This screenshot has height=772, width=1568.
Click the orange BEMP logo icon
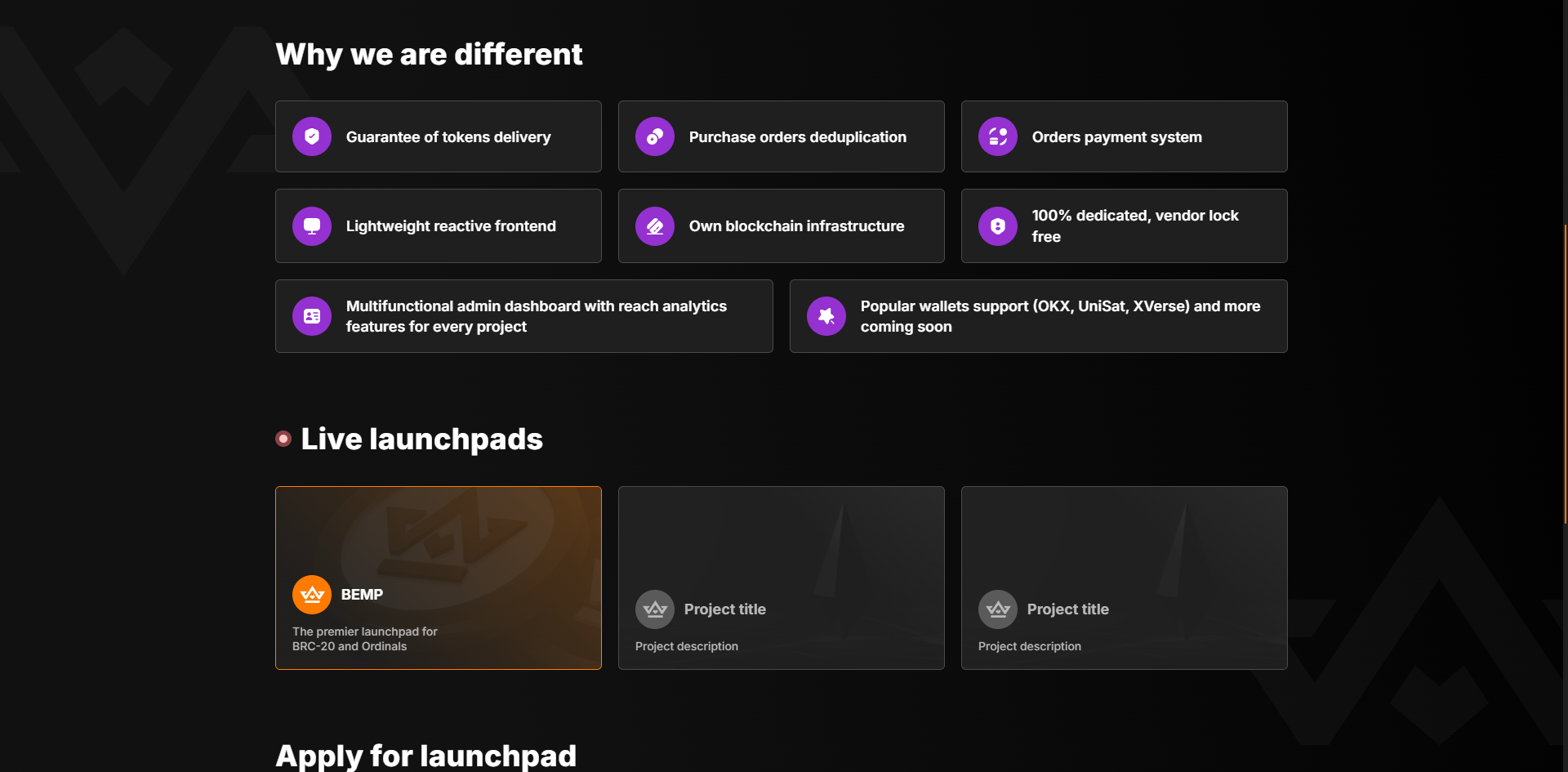tap(312, 595)
